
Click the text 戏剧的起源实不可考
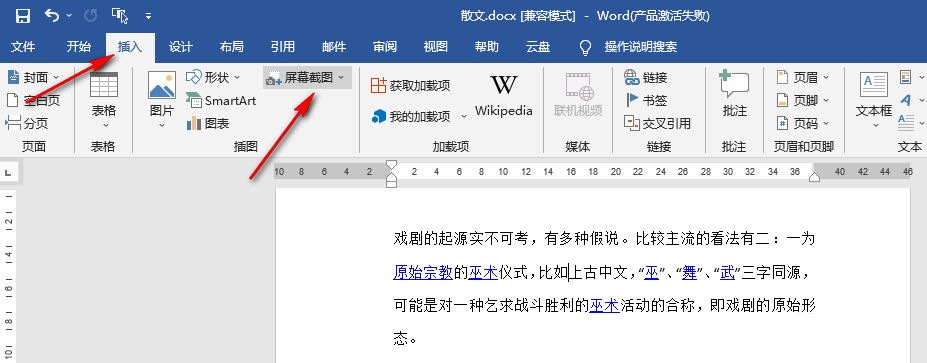coord(461,239)
